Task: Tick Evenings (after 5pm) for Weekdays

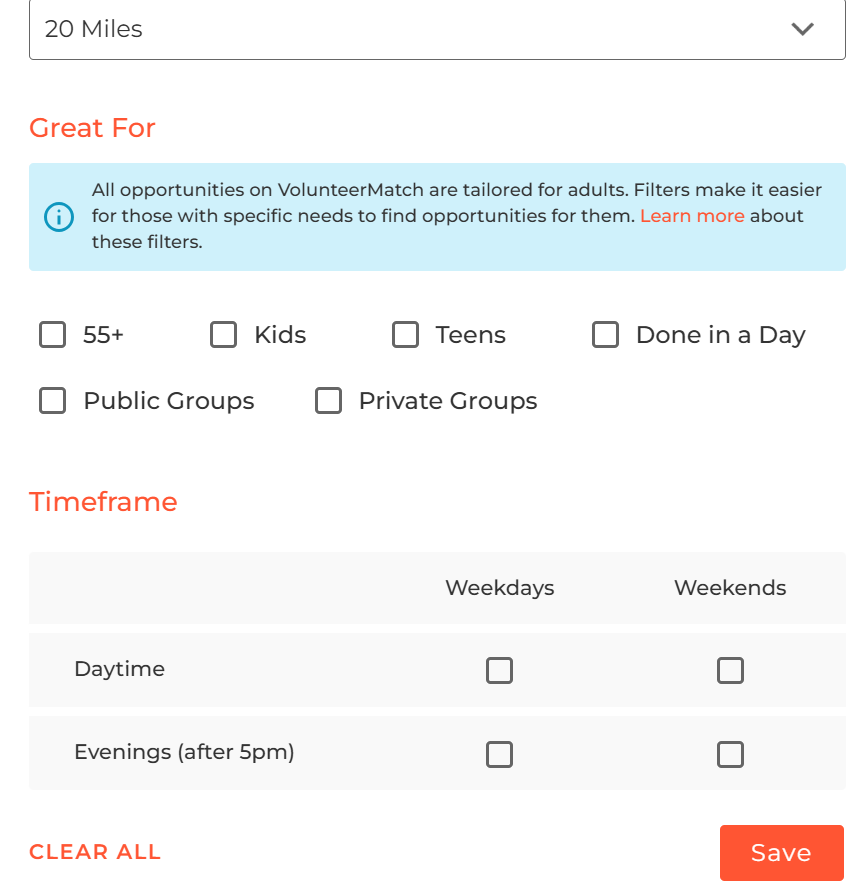Action: pyautogui.click(x=500, y=754)
